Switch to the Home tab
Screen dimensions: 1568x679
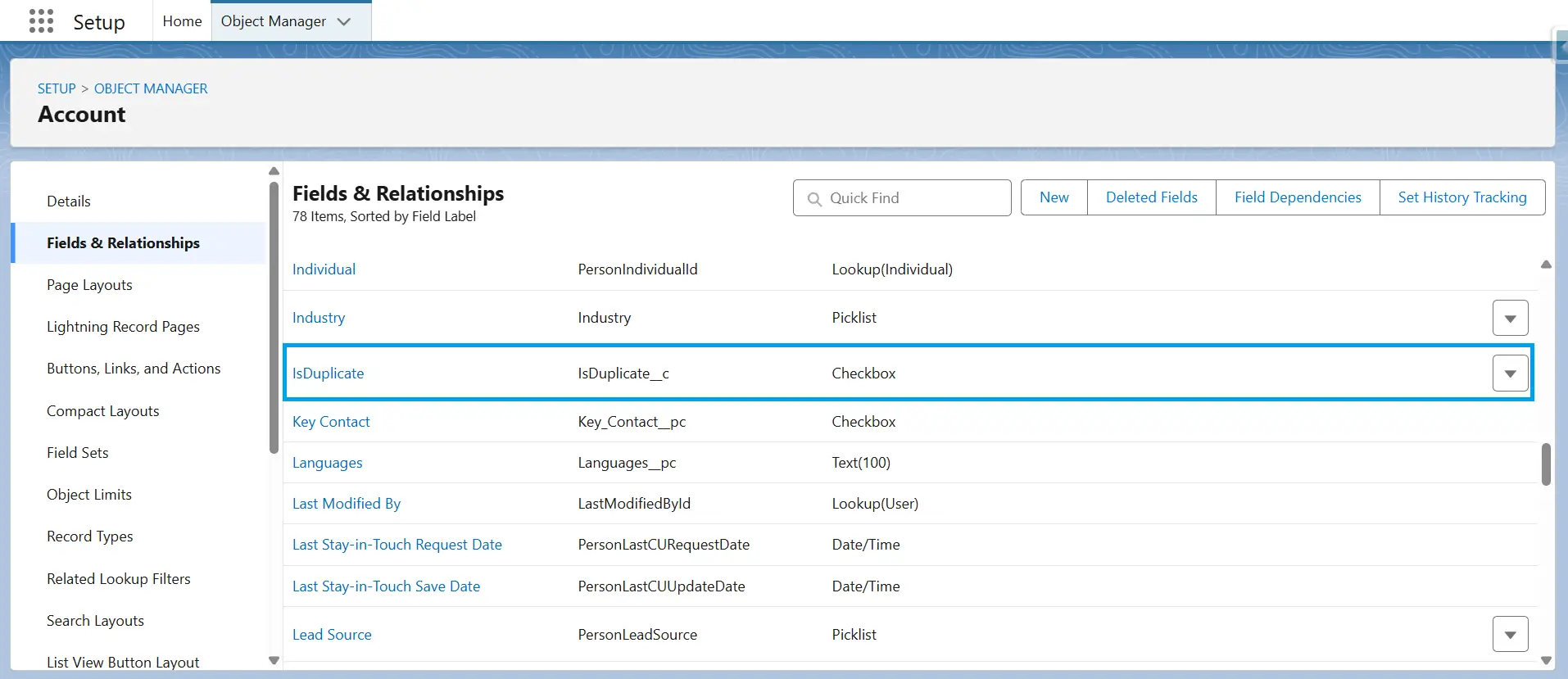pyautogui.click(x=182, y=21)
